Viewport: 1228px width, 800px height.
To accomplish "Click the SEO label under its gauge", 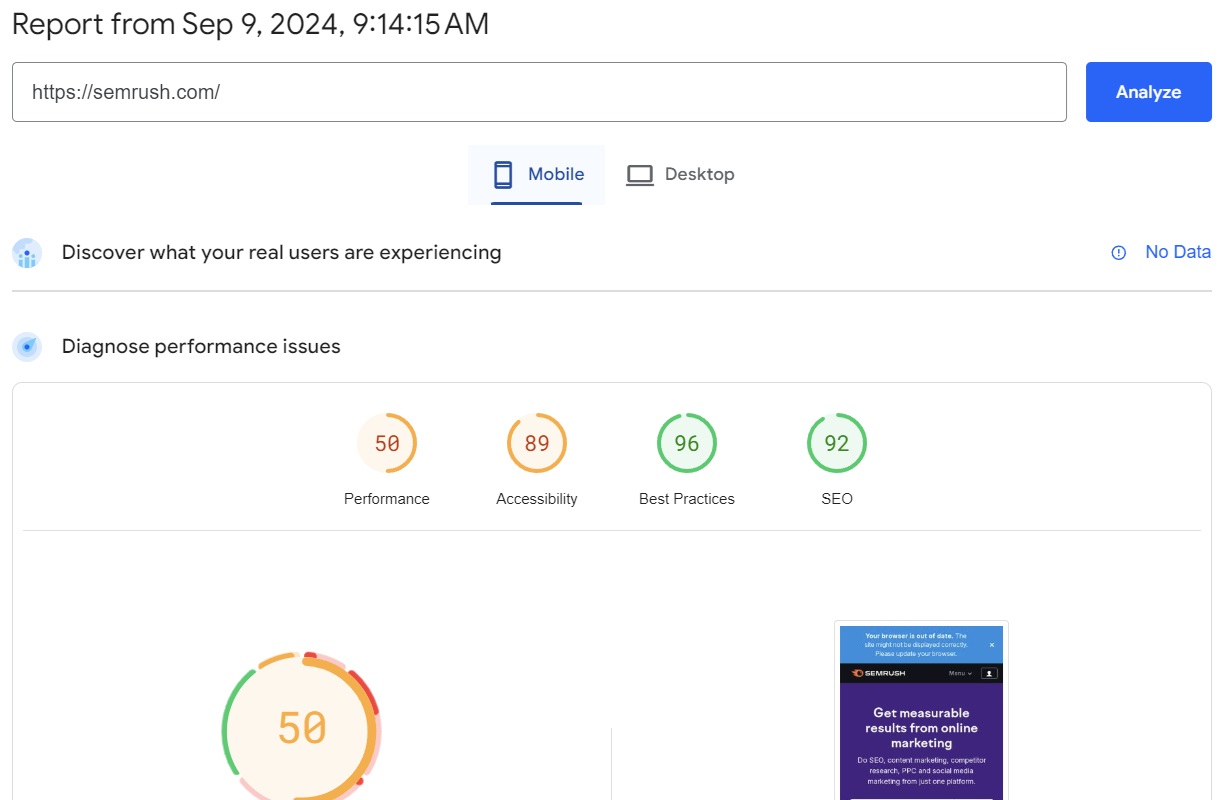I will (x=836, y=498).
